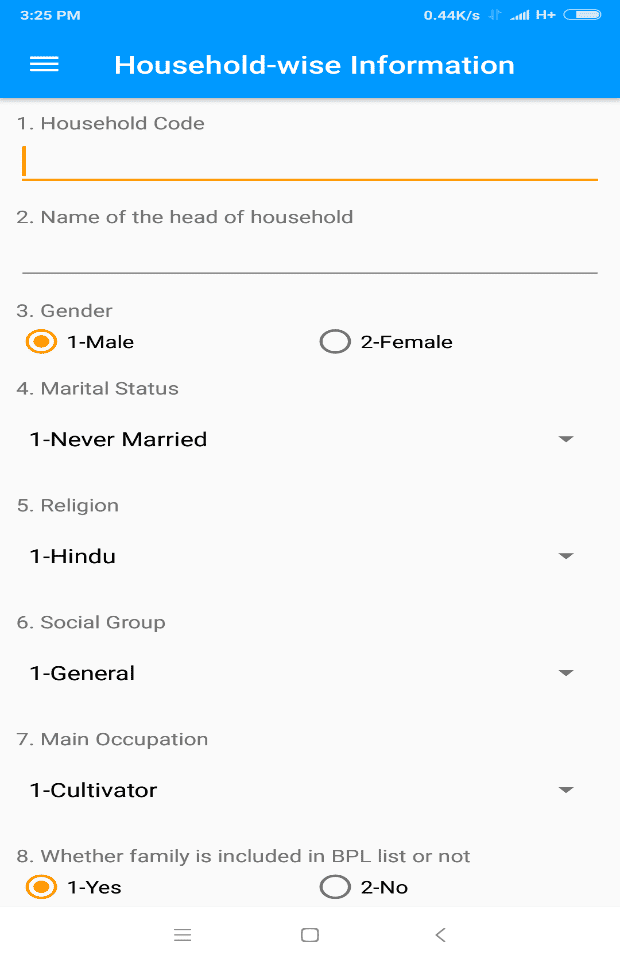Open the Marital Status dropdown
The image size is (620, 964).
point(300,439)
